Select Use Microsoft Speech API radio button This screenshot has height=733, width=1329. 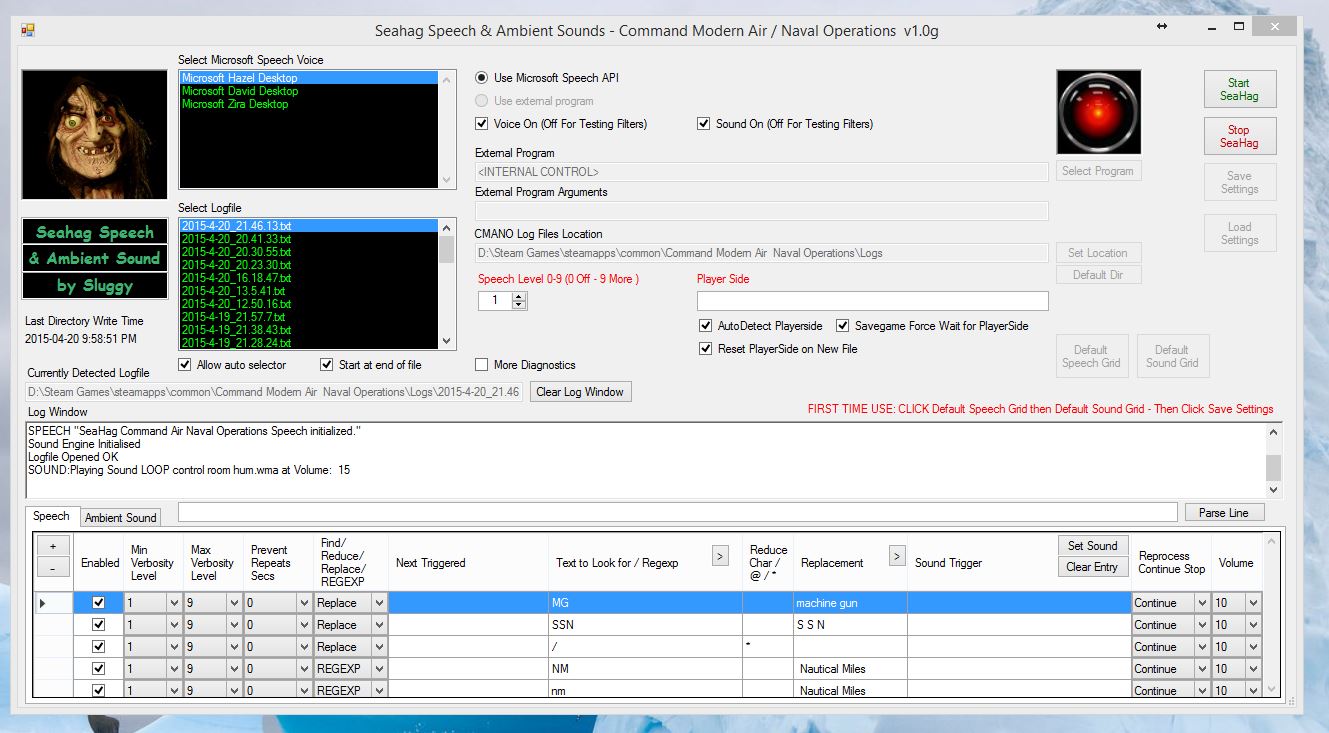482,78
